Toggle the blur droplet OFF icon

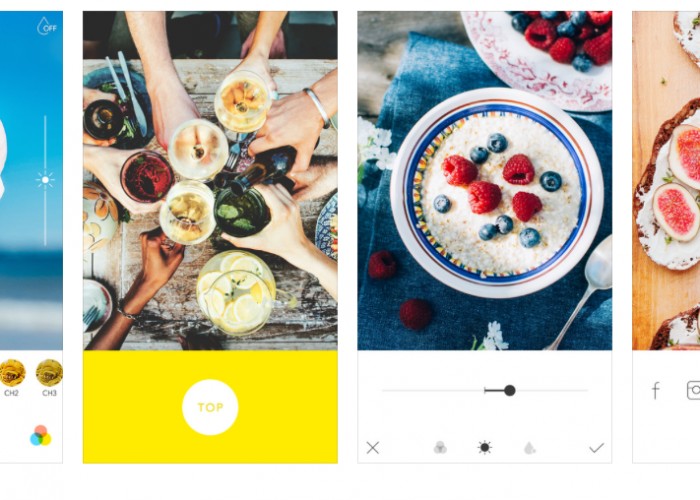pos(46,26)
